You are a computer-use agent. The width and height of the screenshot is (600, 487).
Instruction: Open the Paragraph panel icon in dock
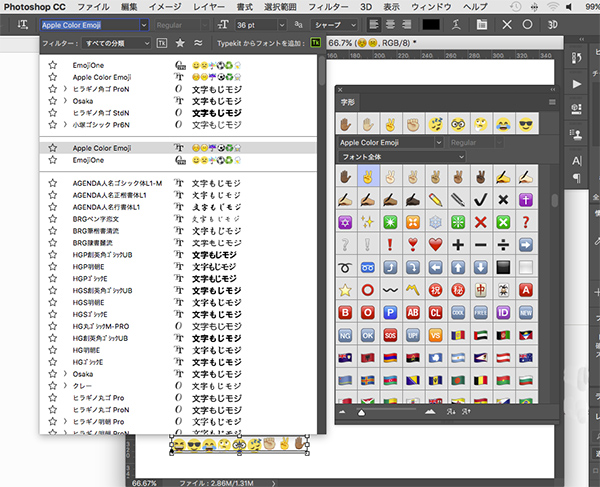577,178
